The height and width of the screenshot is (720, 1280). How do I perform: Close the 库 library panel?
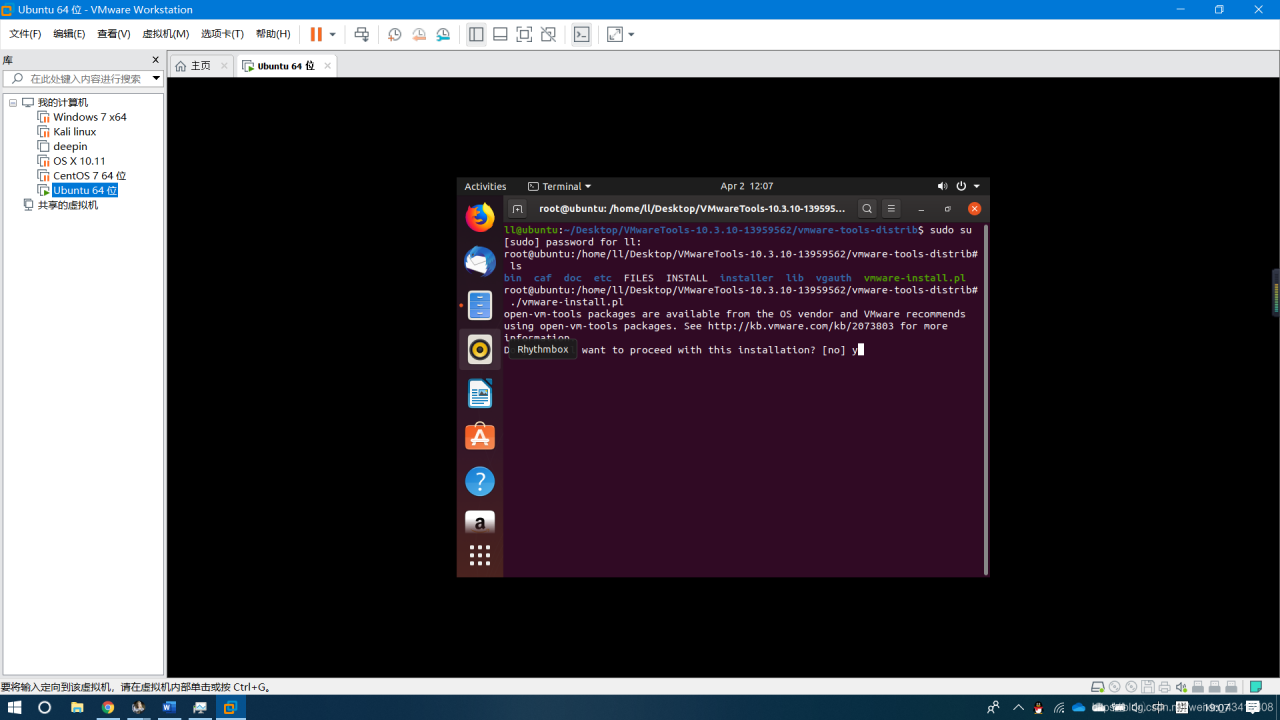[156, 60]
